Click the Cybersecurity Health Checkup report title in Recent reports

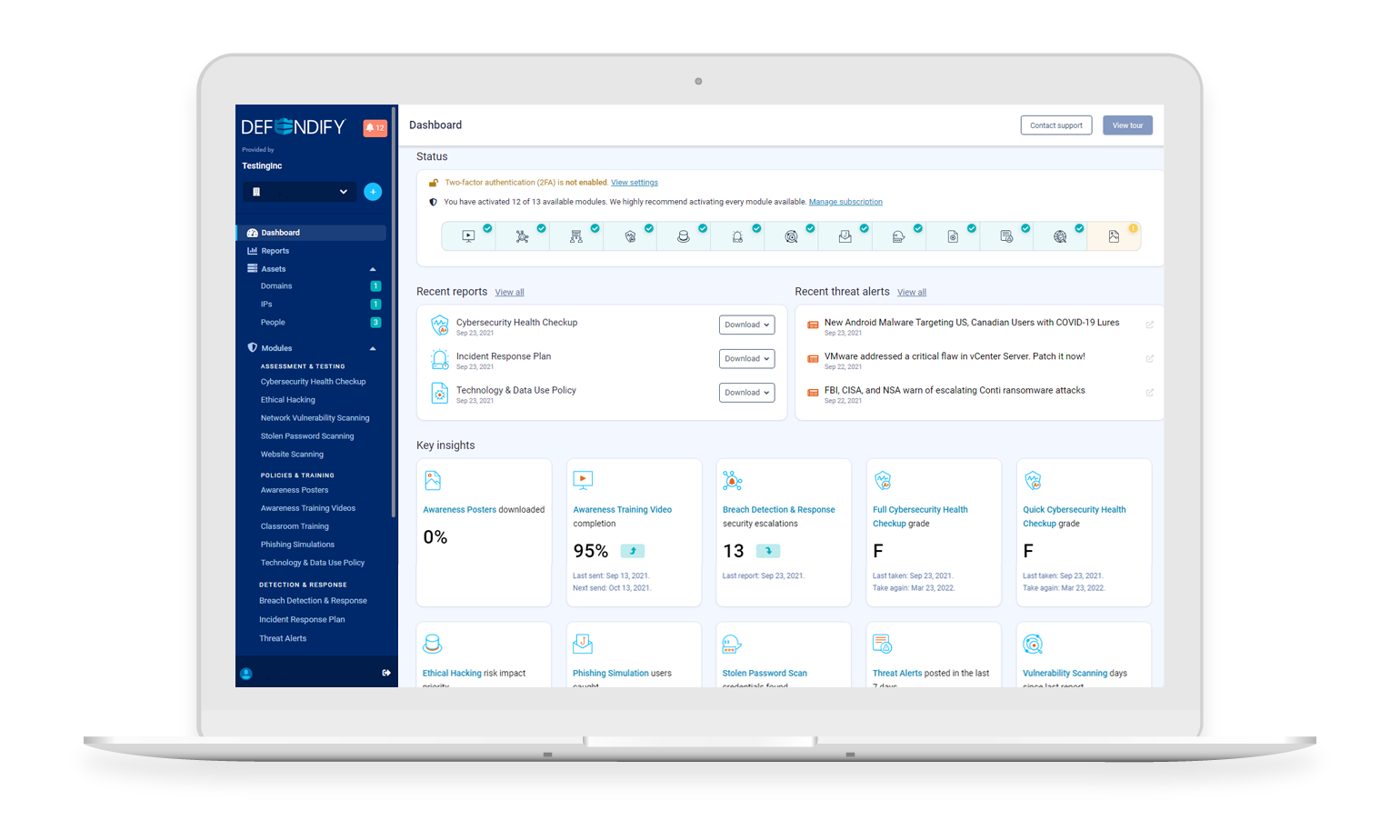point(516,323)
